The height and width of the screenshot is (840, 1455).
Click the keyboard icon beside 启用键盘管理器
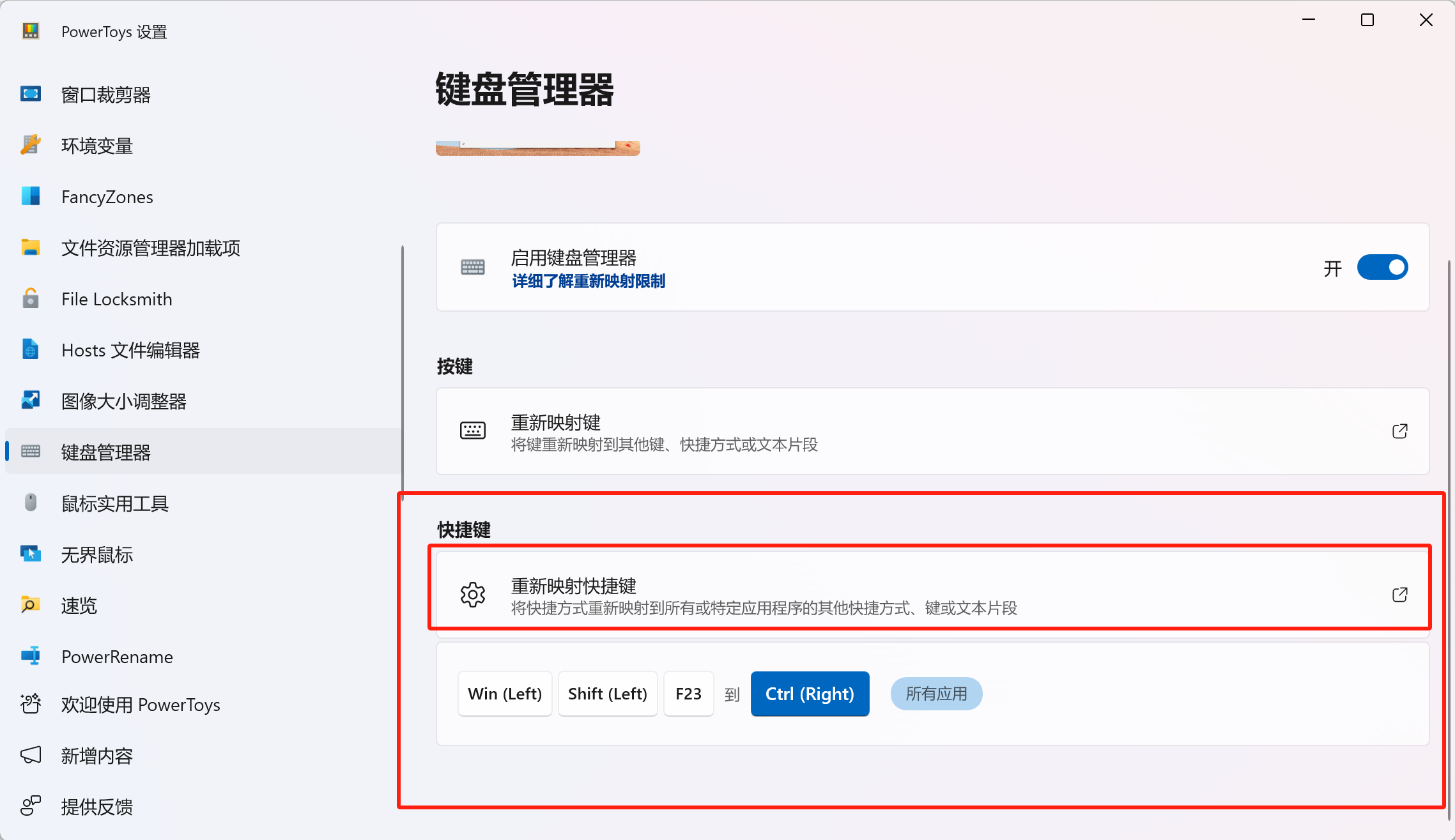(x=473, y=267)
